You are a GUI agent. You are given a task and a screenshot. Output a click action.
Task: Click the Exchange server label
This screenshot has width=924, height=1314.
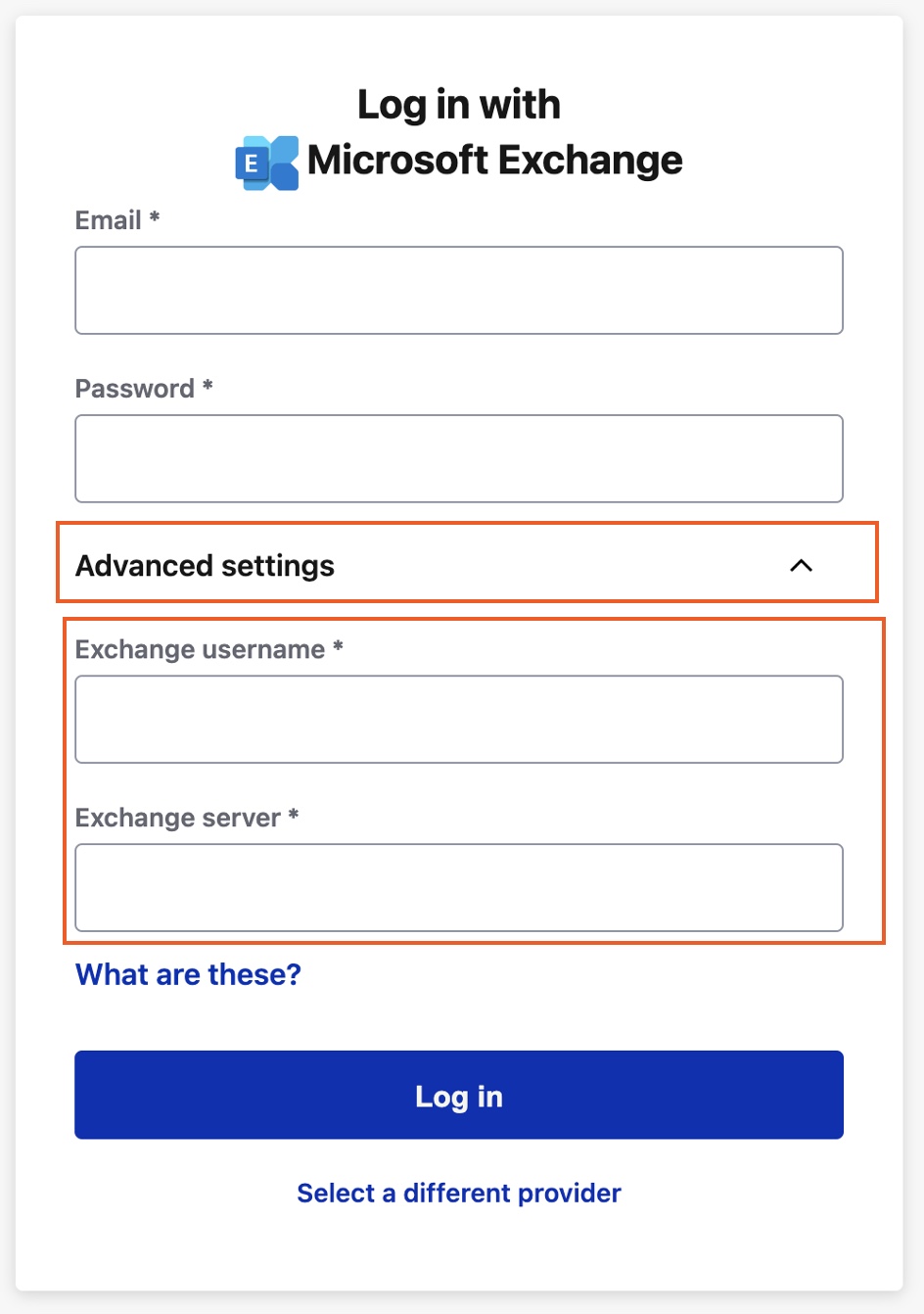pyautogui.click(x=178, y=818)
